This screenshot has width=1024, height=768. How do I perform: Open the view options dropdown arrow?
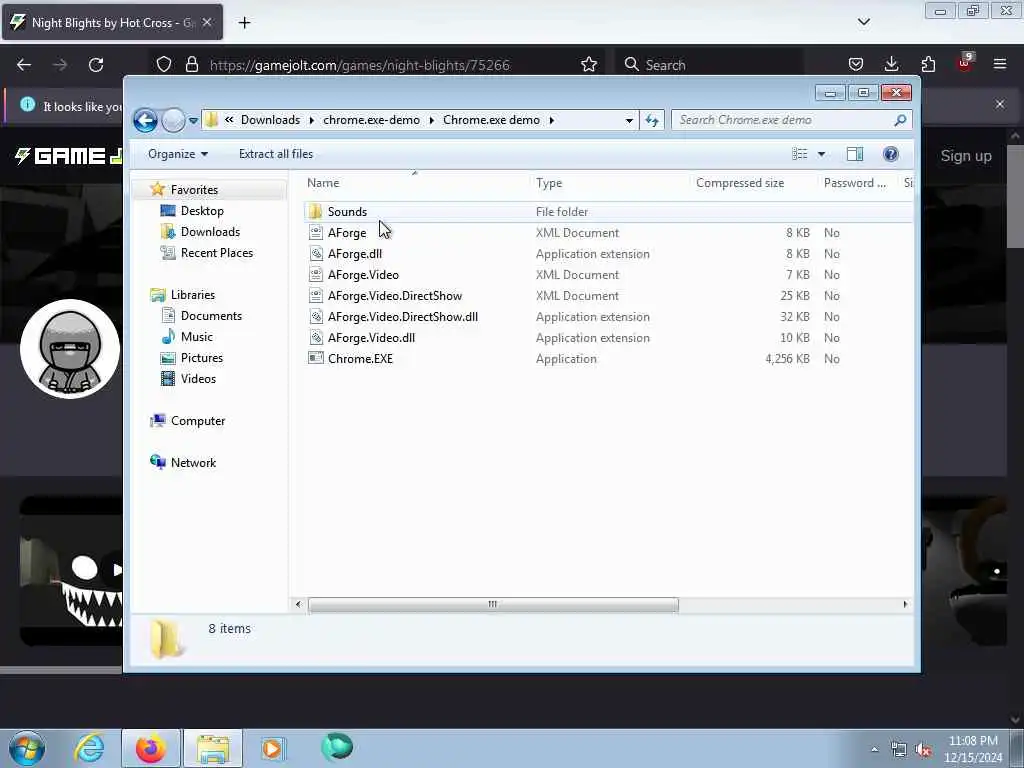click(822, 154)
